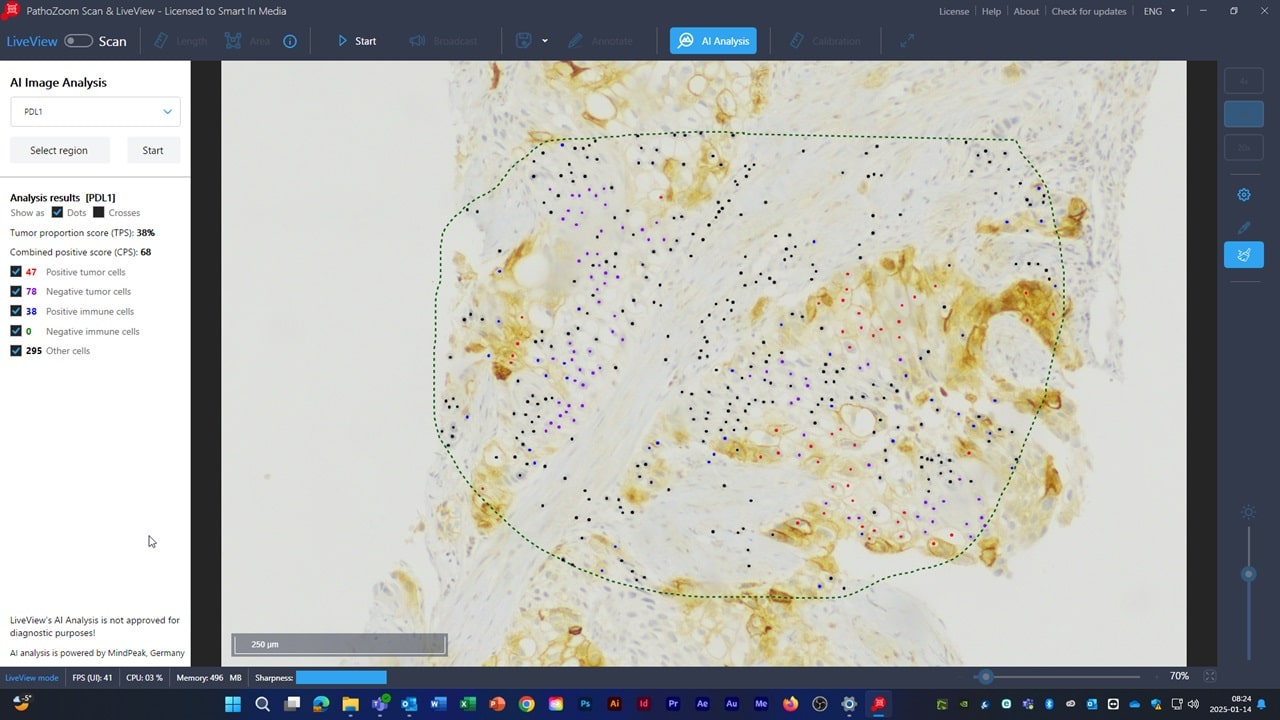The image size is (1280, 720).
Task: Uncheck Negative immune cells checkbox
Action: click(16, 331)
